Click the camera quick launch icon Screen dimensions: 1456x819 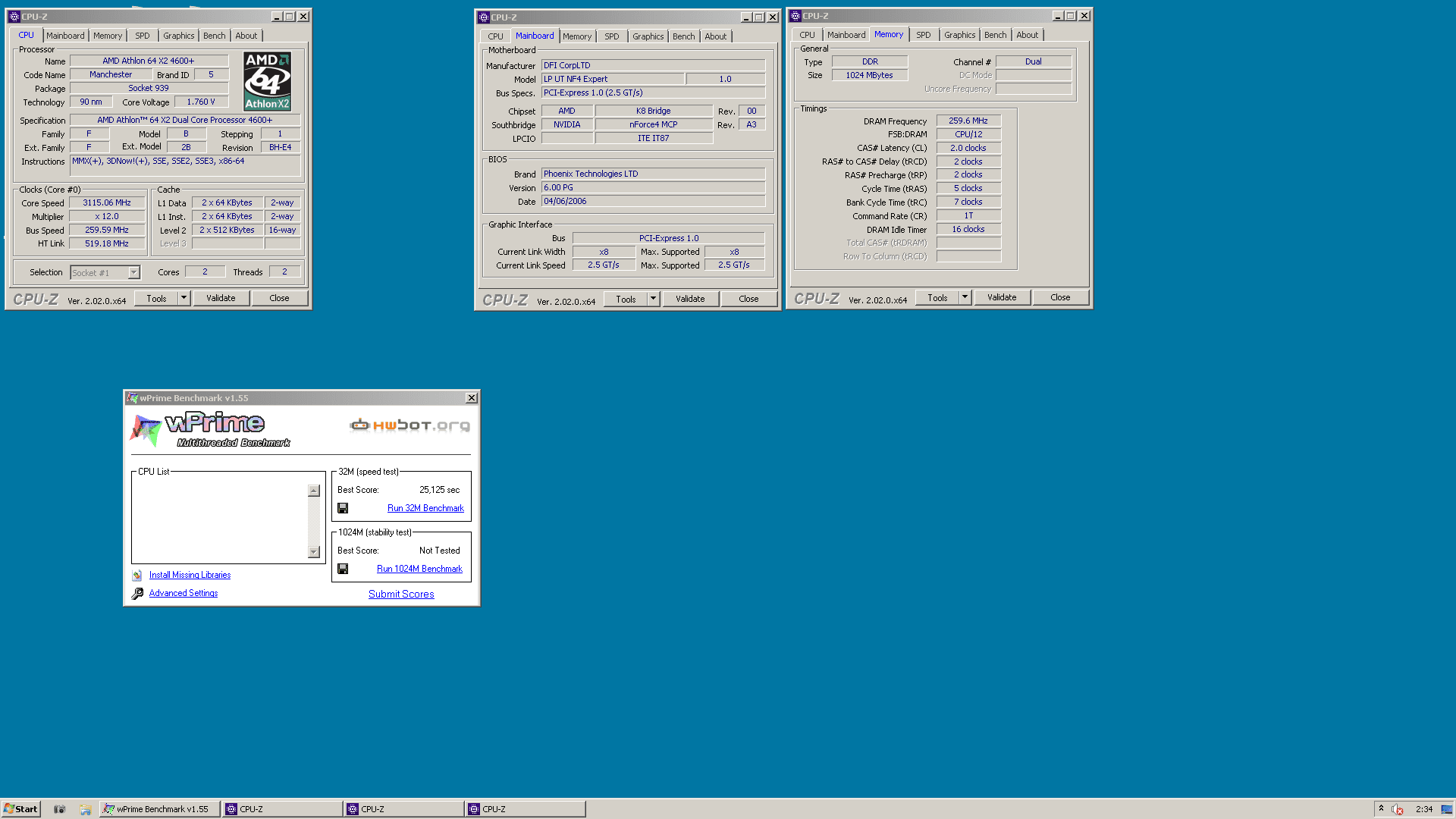click(60, 809)
